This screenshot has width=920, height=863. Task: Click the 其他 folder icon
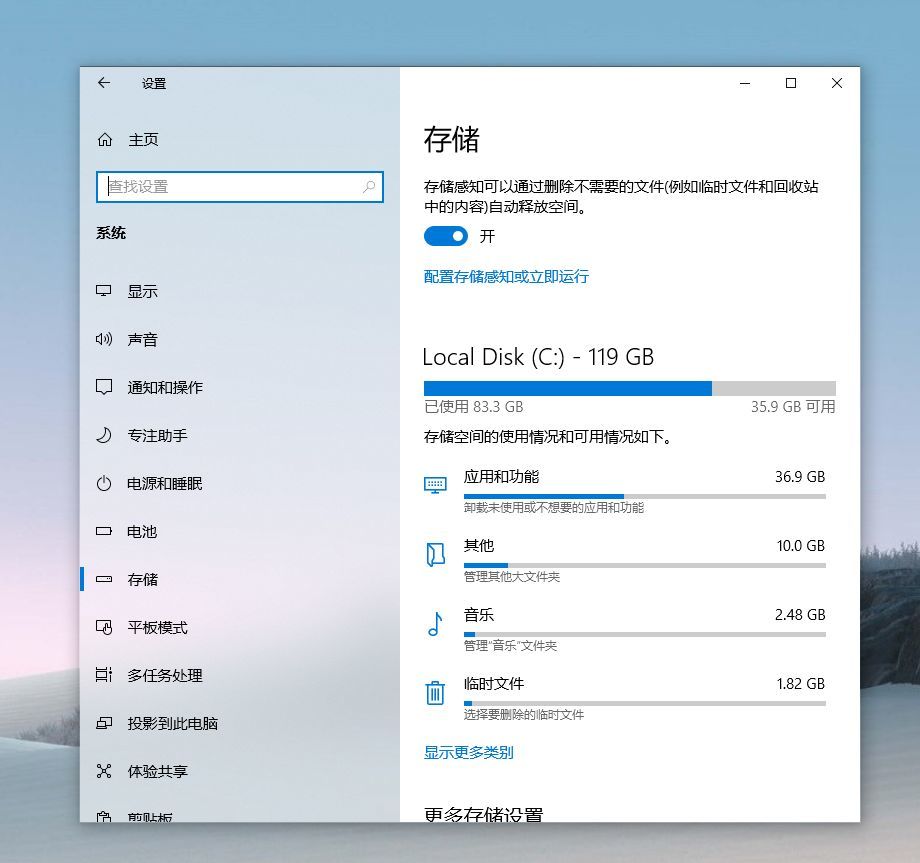[x=435, y=554]
